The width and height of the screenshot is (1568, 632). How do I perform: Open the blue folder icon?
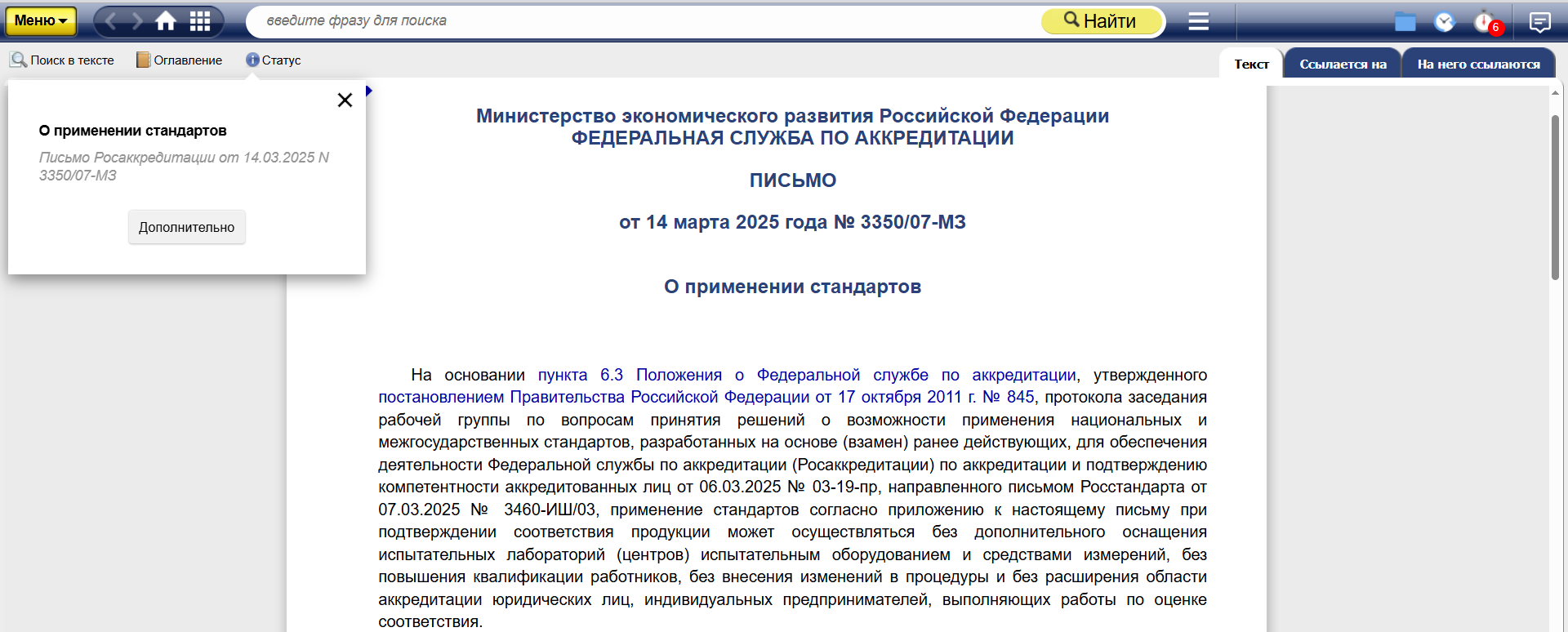coord(1405,22)
